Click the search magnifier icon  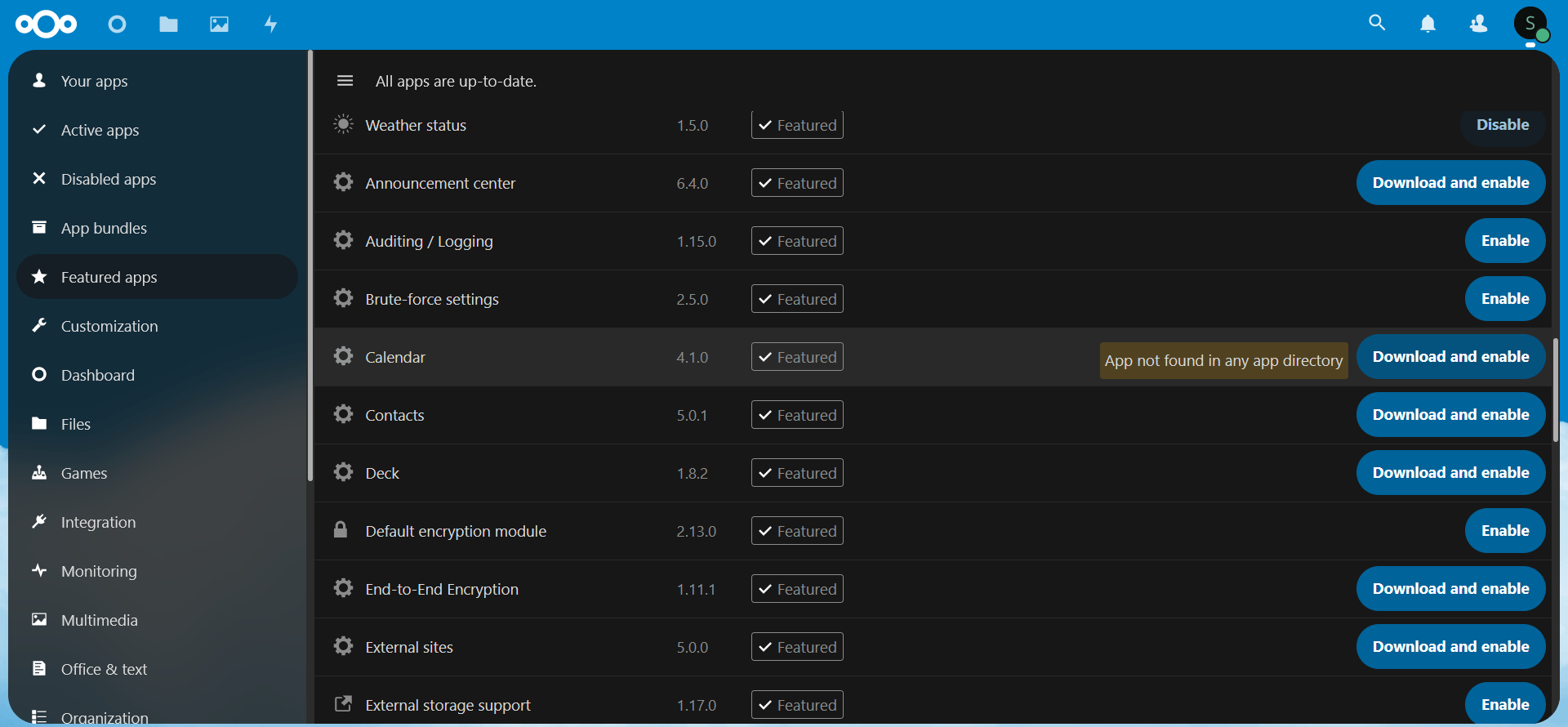1377,24
